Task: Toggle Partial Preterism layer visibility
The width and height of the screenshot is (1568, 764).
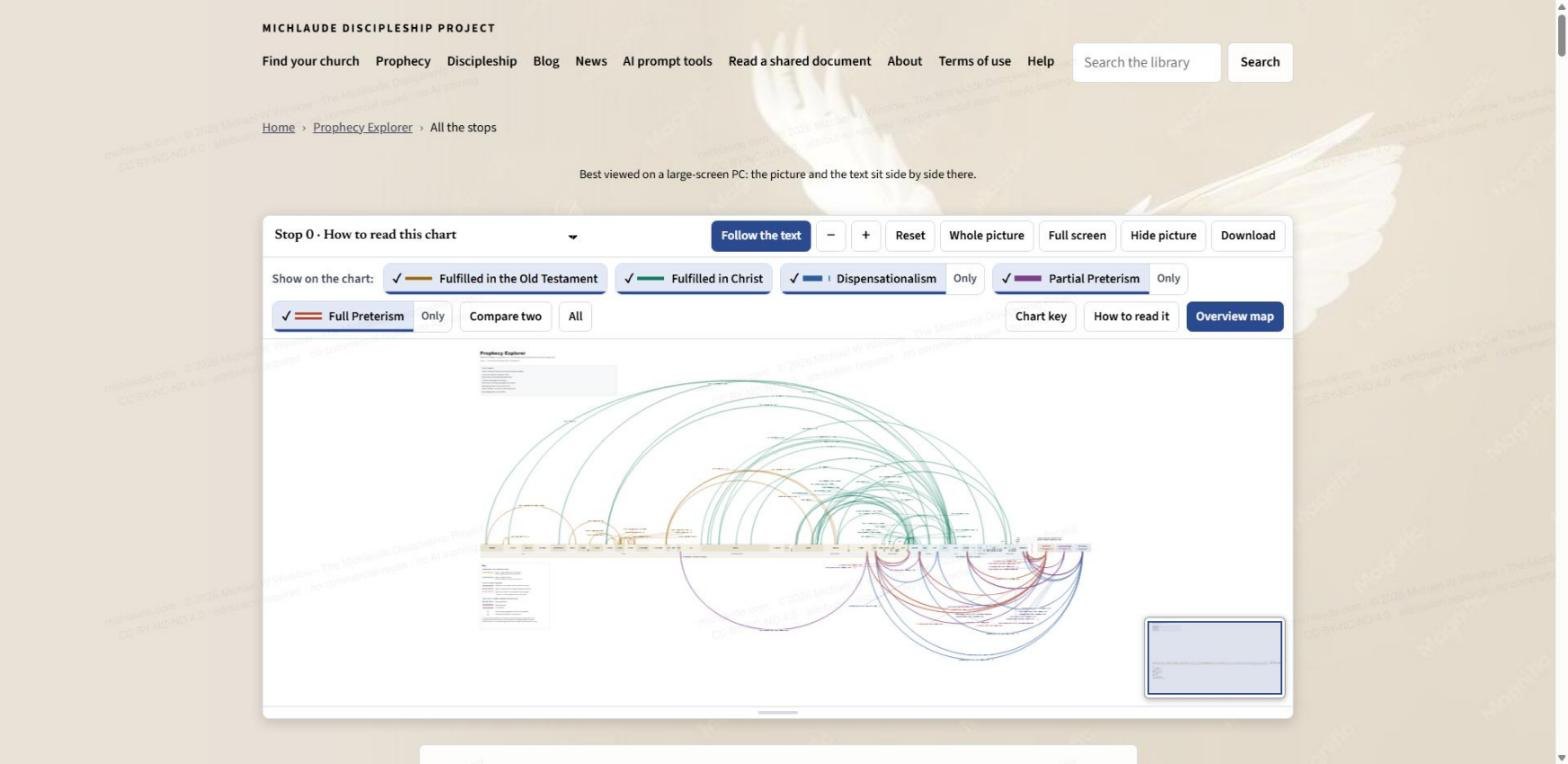Action: coord(1071,279)
